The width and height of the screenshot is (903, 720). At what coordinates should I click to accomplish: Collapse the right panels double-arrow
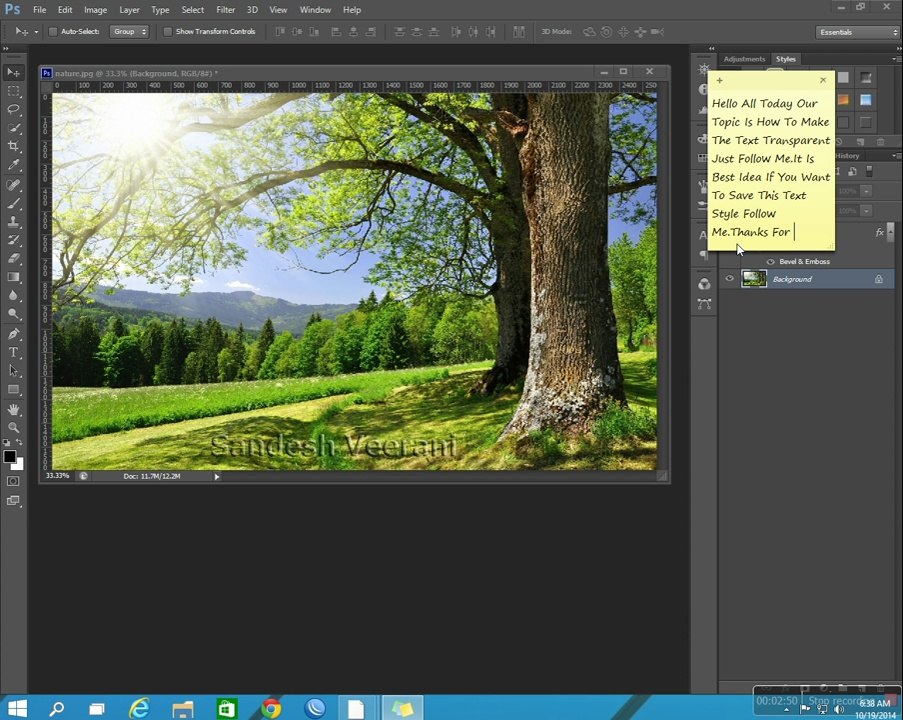[712, 49]
